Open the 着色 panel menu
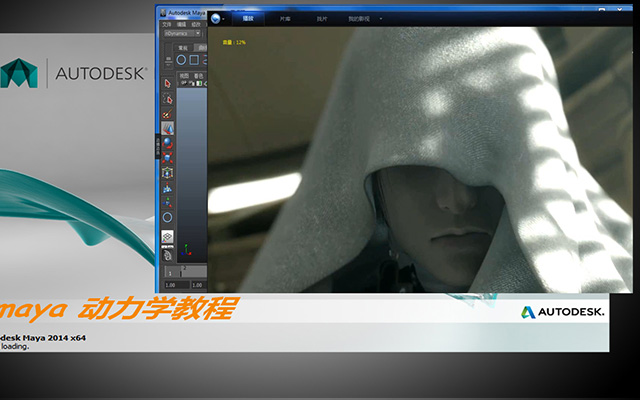640x400 pixels. pos(198,76)
